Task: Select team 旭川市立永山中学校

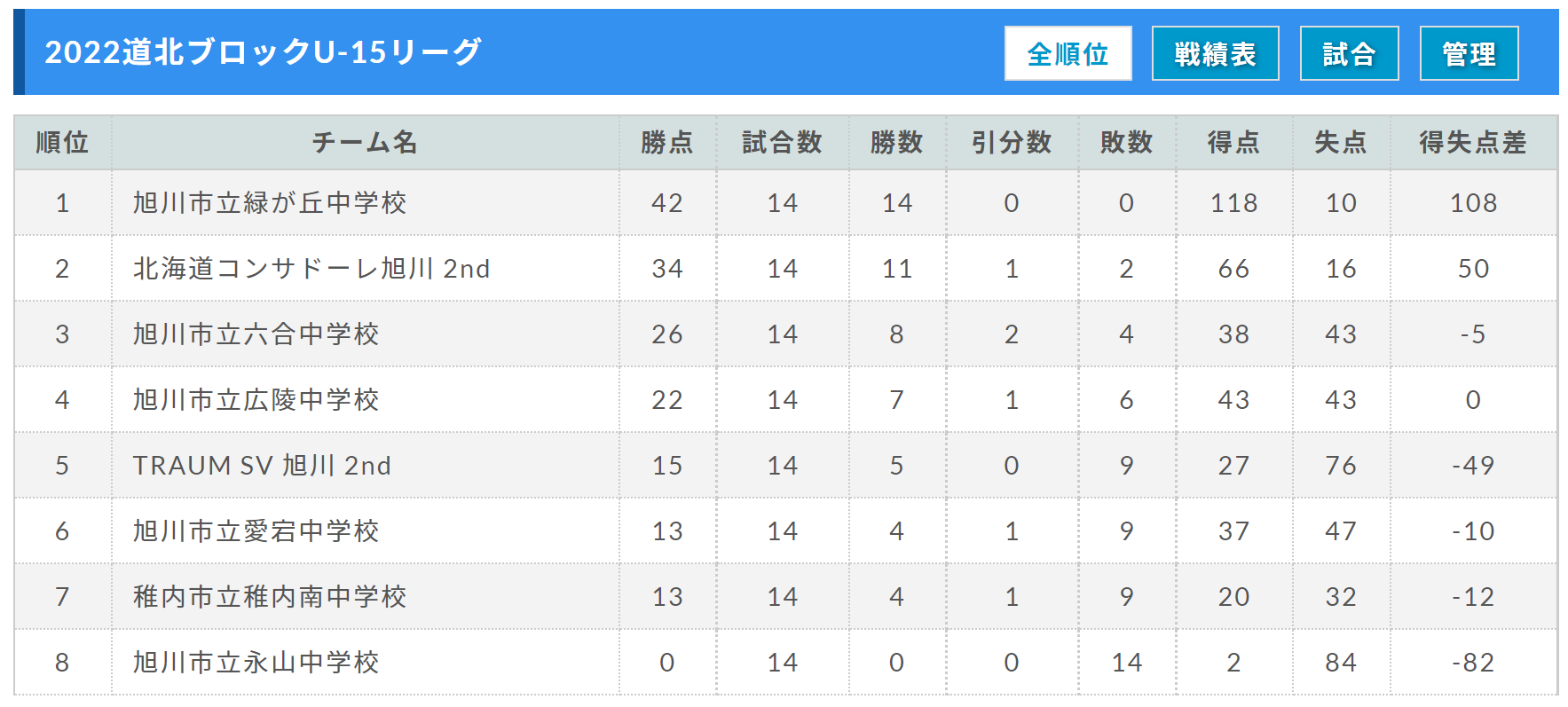Action: (x=256, y=663)
